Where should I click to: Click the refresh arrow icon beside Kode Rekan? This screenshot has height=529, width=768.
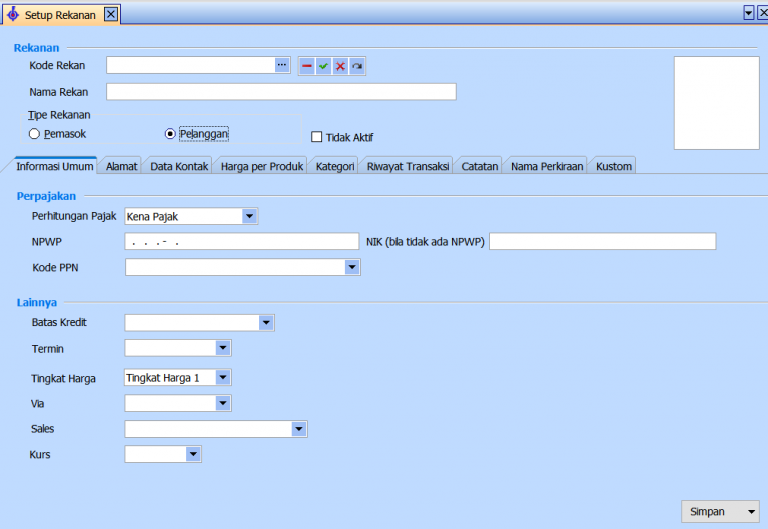tap(357, 66)
